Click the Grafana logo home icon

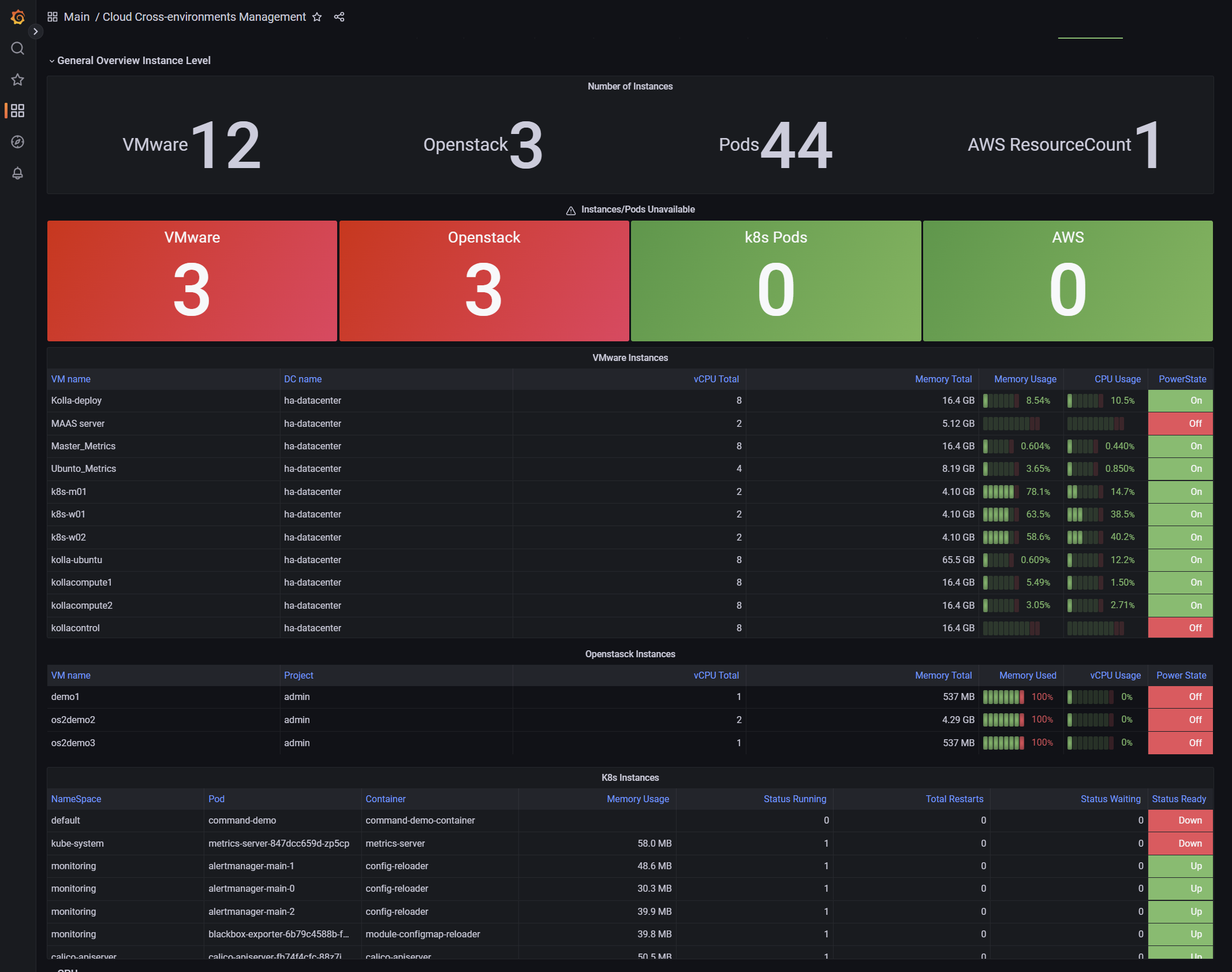(x=18, y=17)
